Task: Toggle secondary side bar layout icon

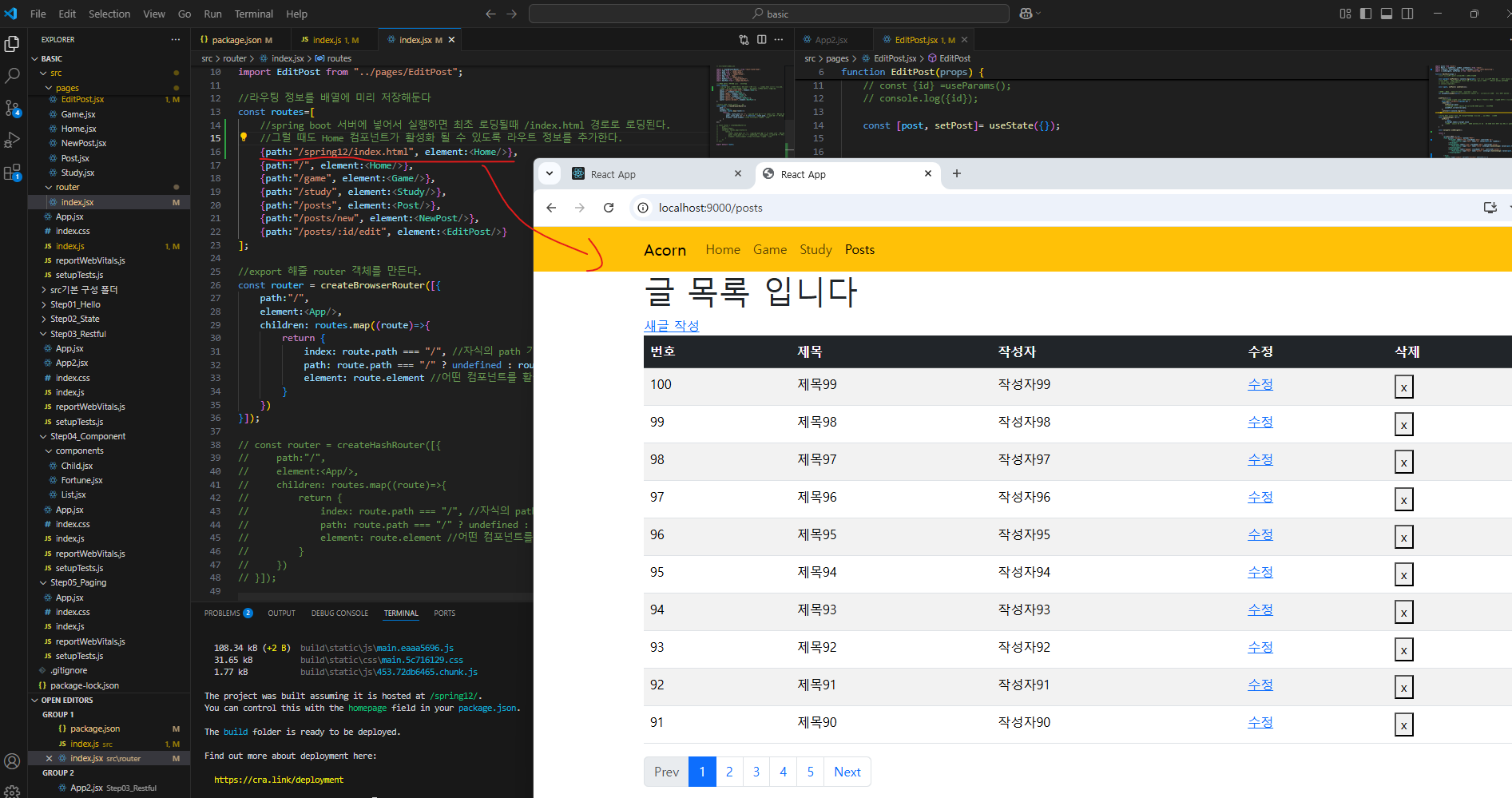Action: tap(1407, 14)
